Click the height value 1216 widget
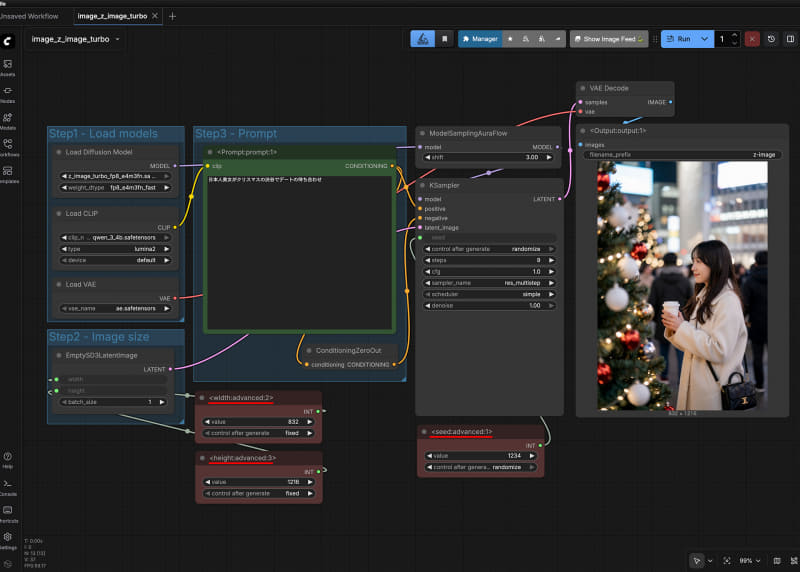 point(259,482)
